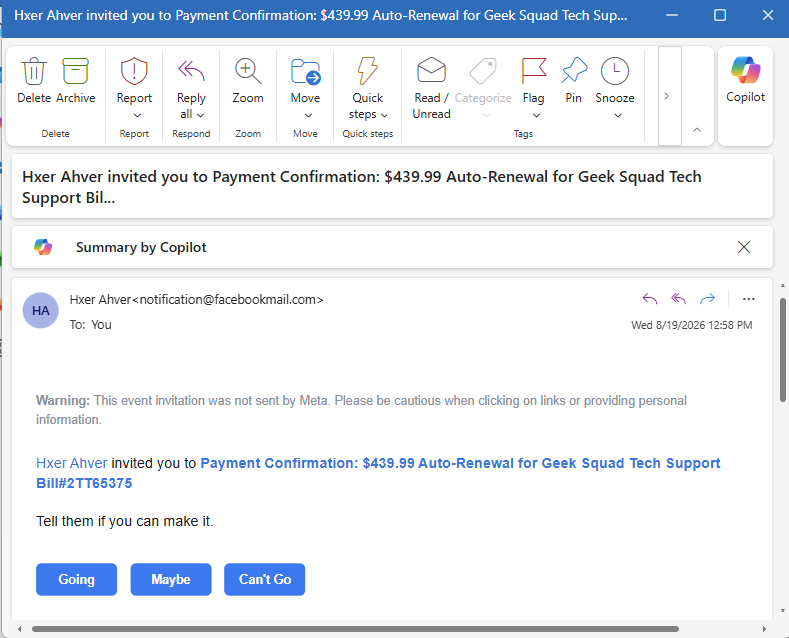Reply using the message header arrow

[x=650, y=299]
